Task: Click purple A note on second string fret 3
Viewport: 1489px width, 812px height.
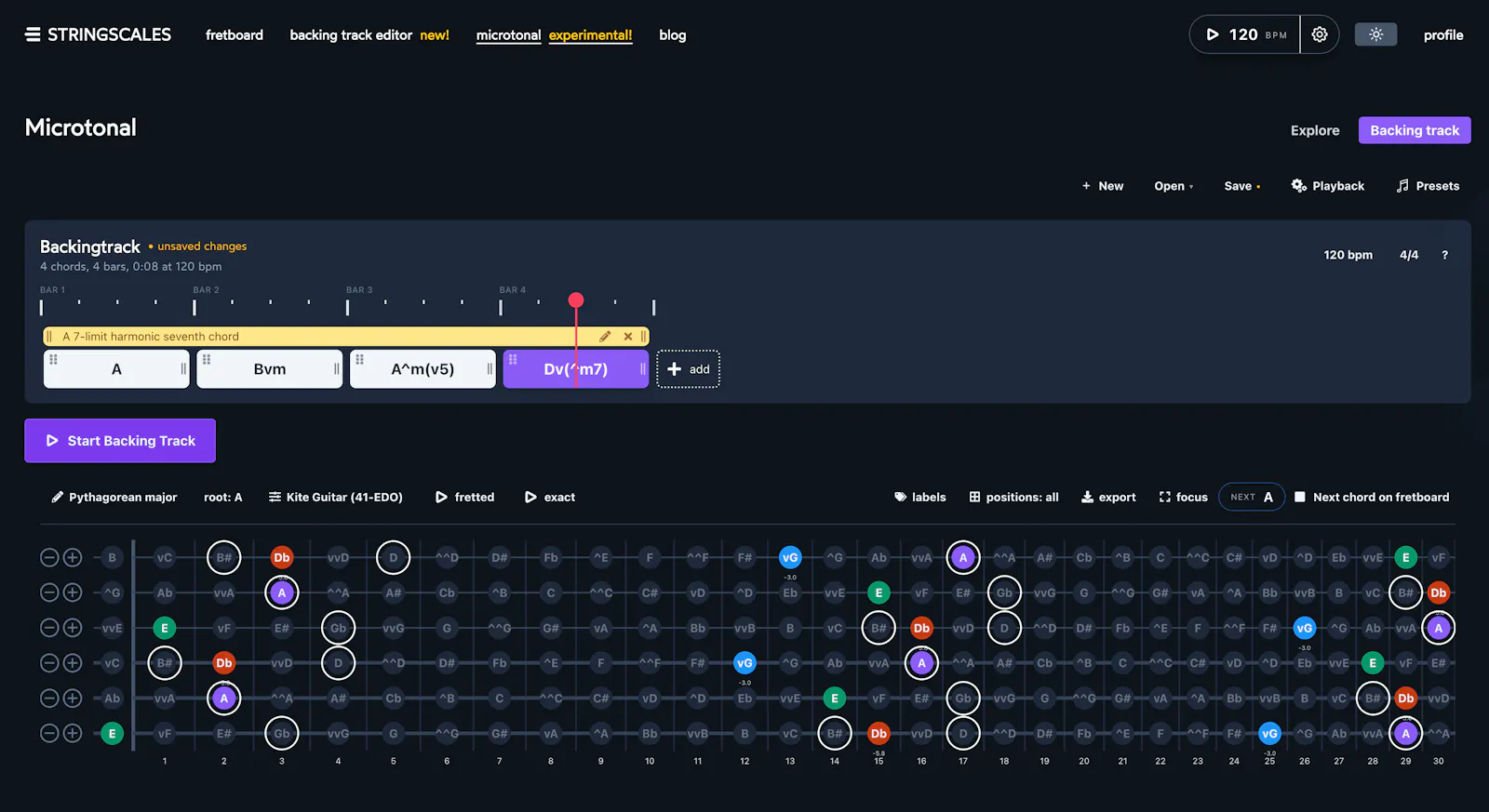Action: pos(282,592)
